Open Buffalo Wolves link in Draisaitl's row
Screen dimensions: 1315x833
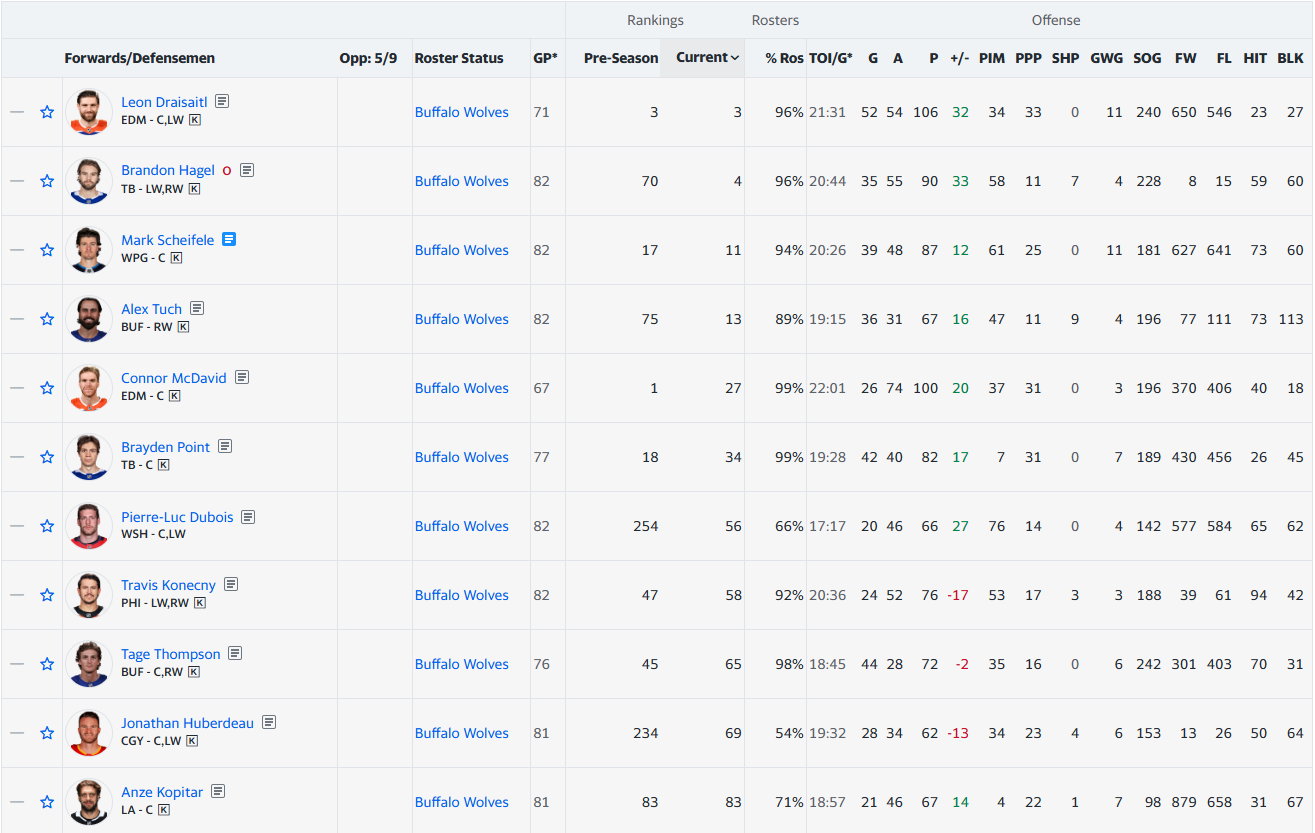pos(461,112)
